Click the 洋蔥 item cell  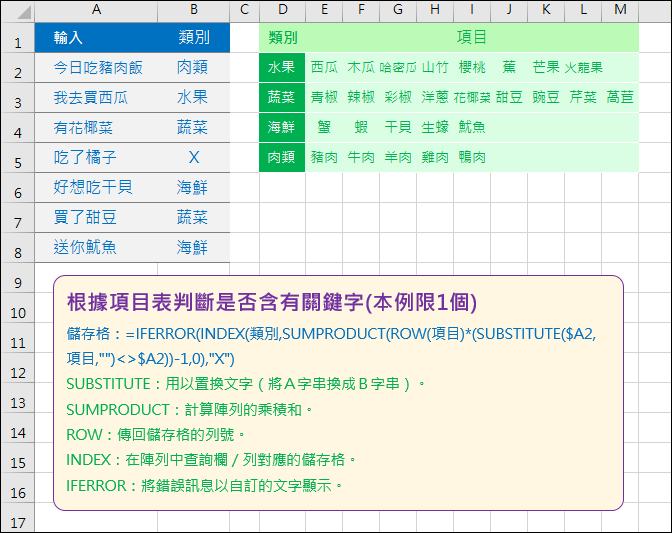pyautogui.click(x=435, y=98)
